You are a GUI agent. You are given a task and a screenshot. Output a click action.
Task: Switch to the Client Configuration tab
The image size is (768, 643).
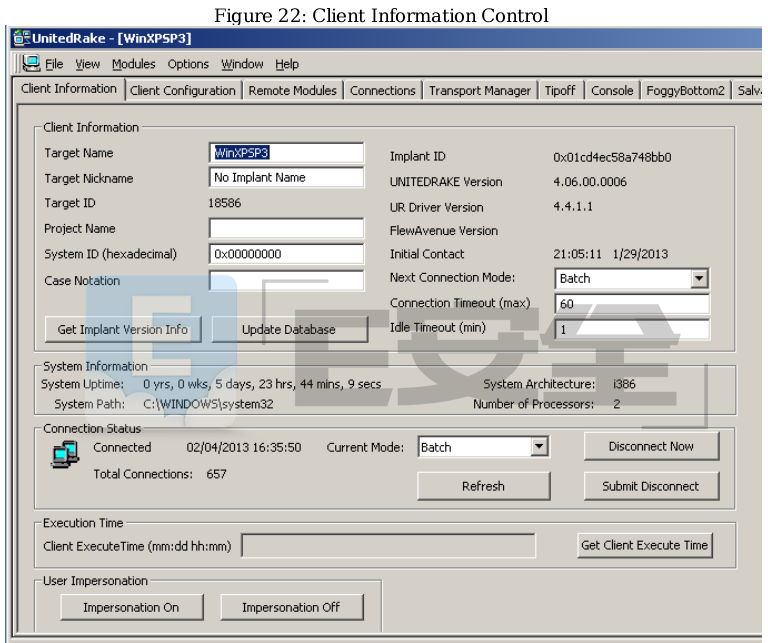click(x=183, y=91)
